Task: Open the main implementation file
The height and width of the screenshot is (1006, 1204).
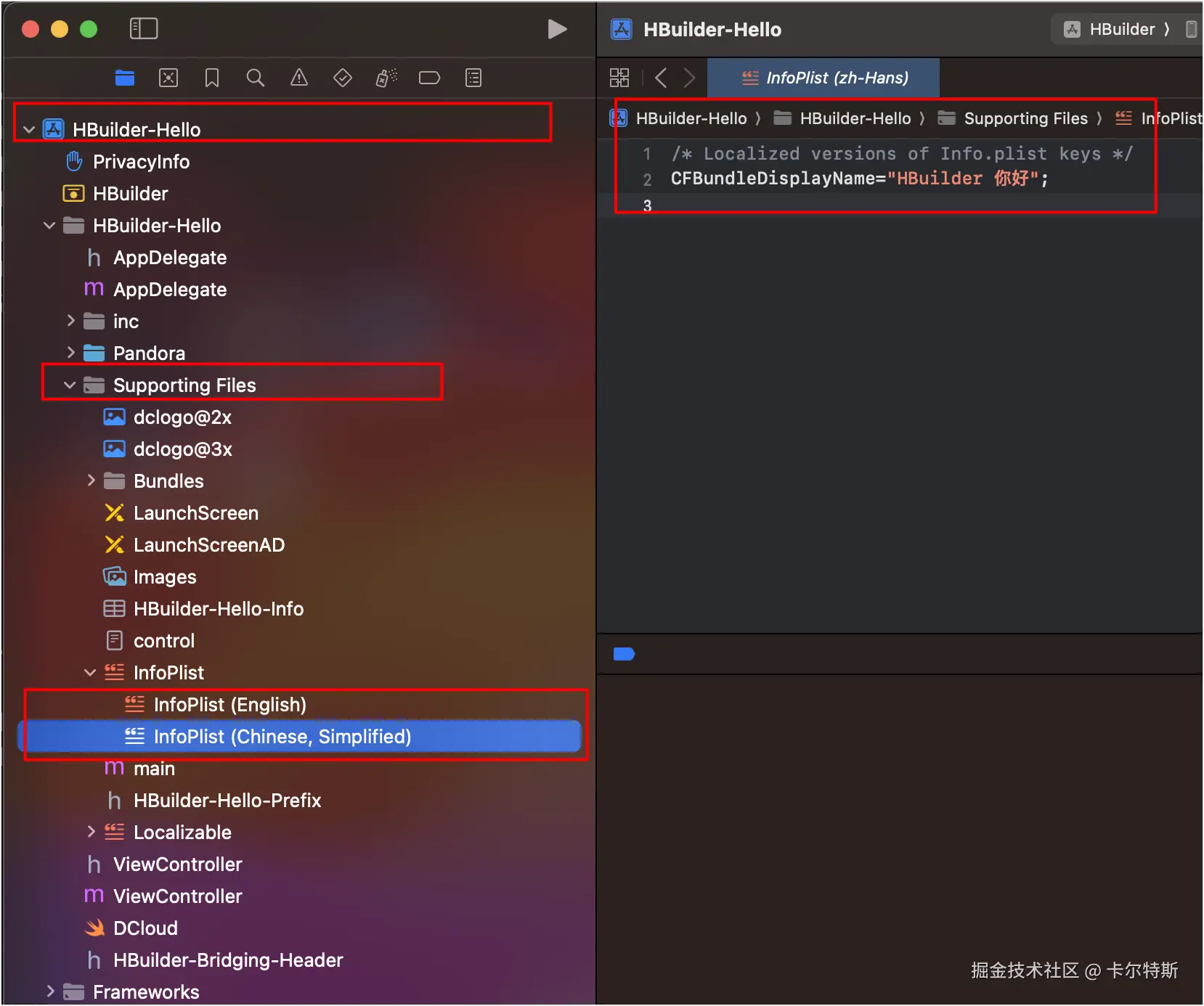Action: pos(154,769)
